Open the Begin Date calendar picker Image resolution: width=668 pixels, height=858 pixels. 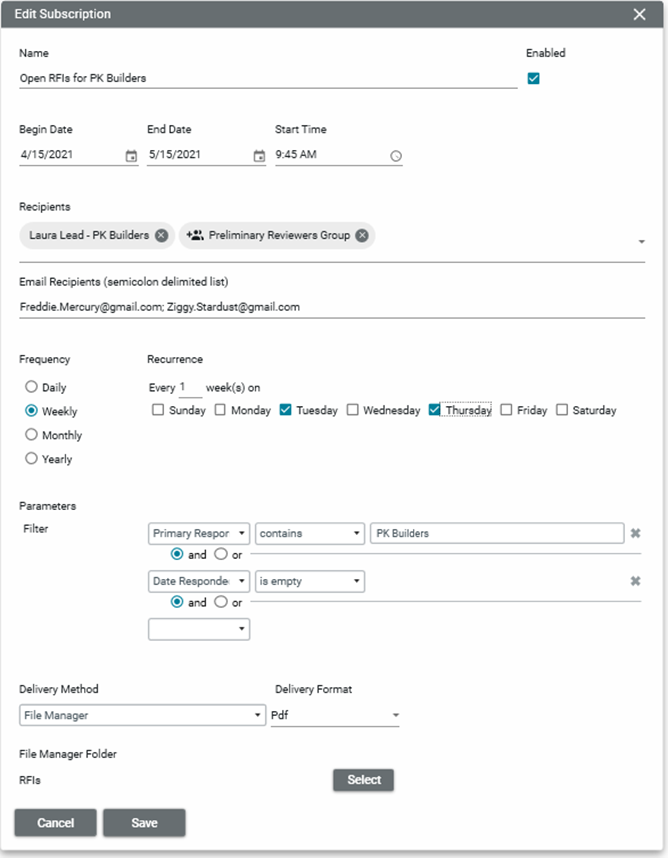131,156
